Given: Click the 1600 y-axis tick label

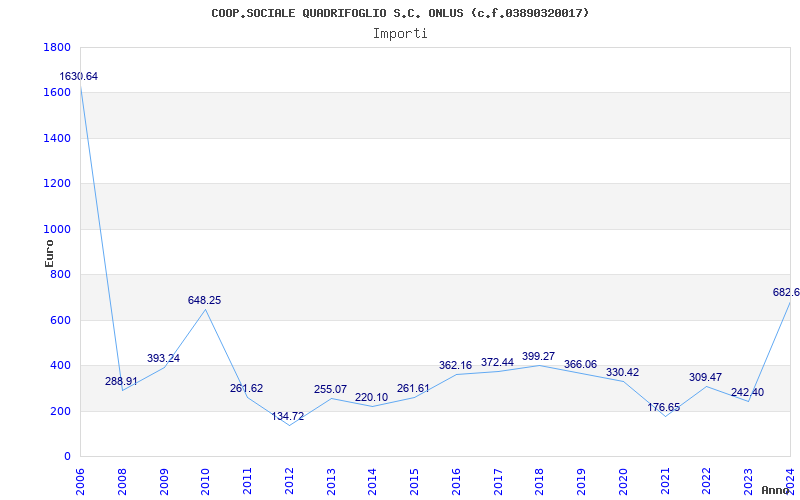Looking at the screenshot, I should 57,92.
